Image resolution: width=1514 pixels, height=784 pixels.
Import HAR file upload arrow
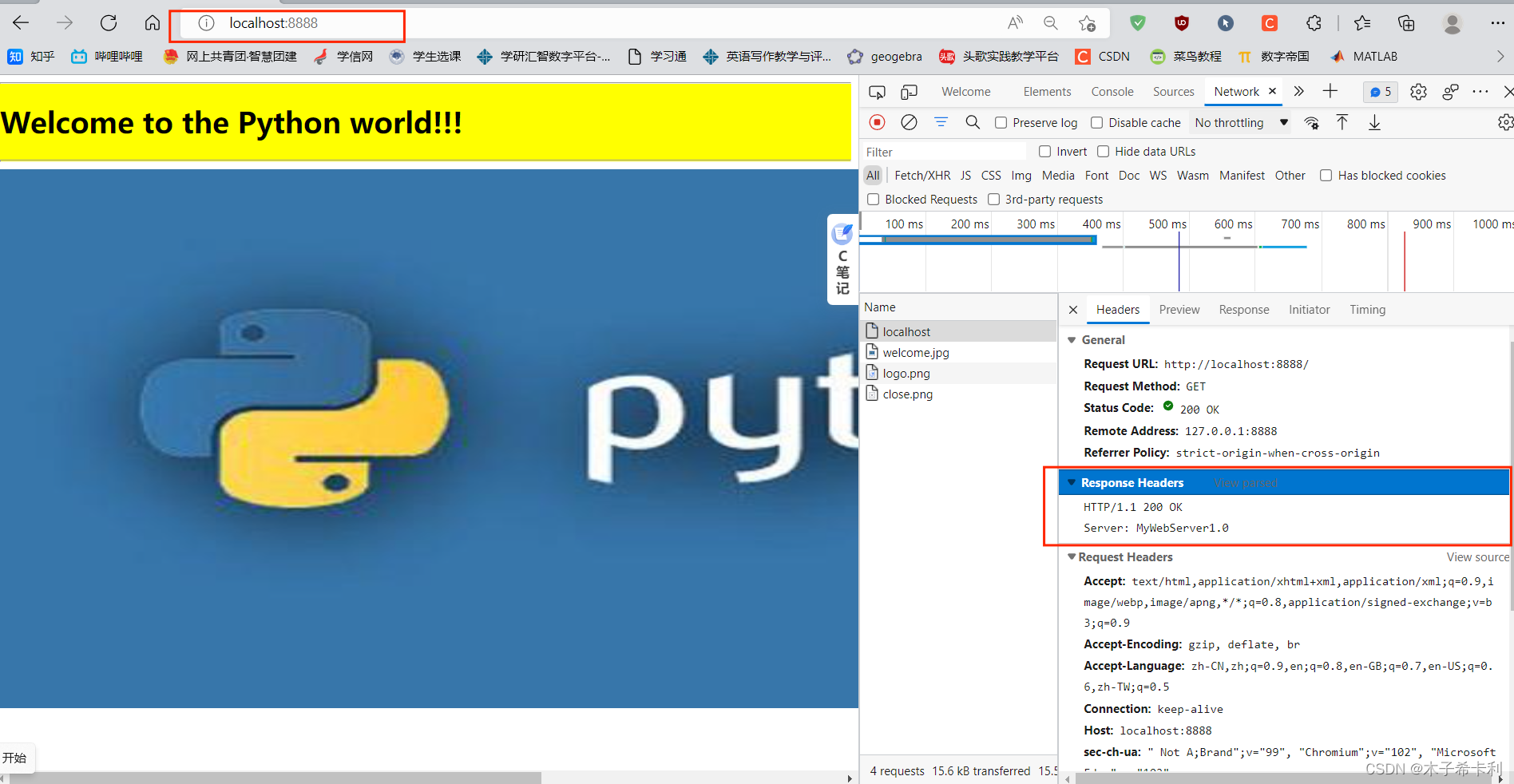(x=1342, y=122)
